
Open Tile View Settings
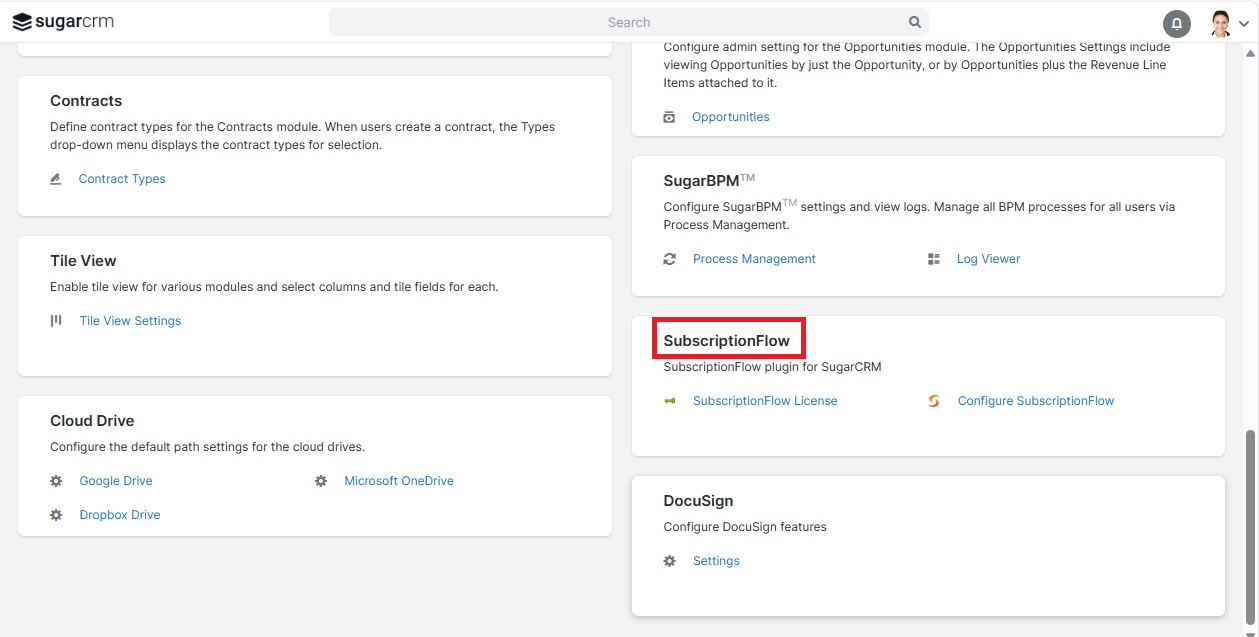(x=130, y=320)
